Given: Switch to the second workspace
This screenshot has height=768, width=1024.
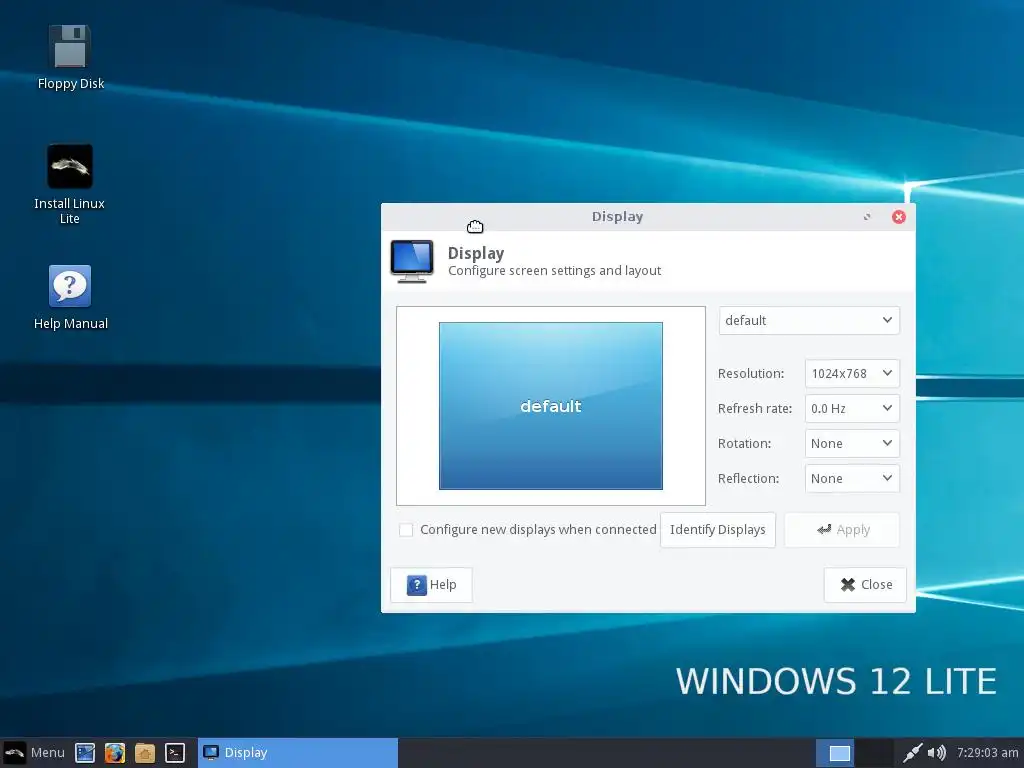Looking at the screenshot, I should pos(874,754).
